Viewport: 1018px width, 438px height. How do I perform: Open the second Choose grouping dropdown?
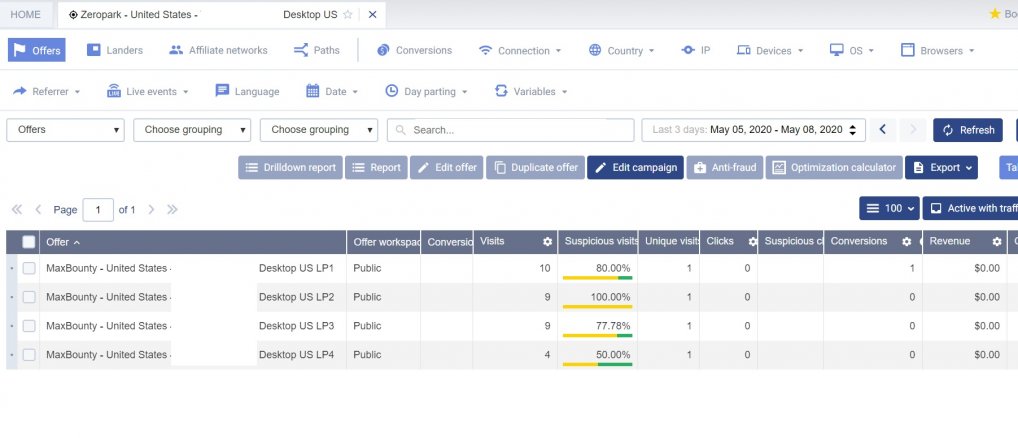coord(192,130)
